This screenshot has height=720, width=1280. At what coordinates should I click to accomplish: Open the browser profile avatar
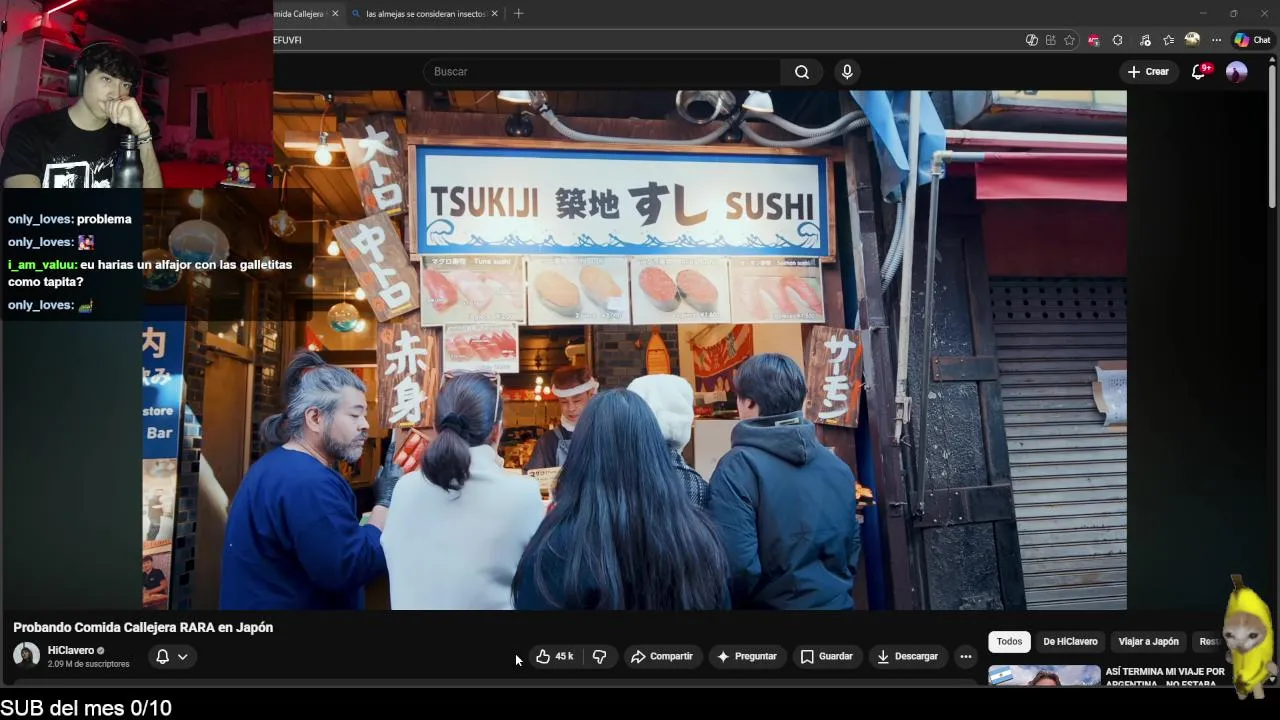coord(1192,40)
